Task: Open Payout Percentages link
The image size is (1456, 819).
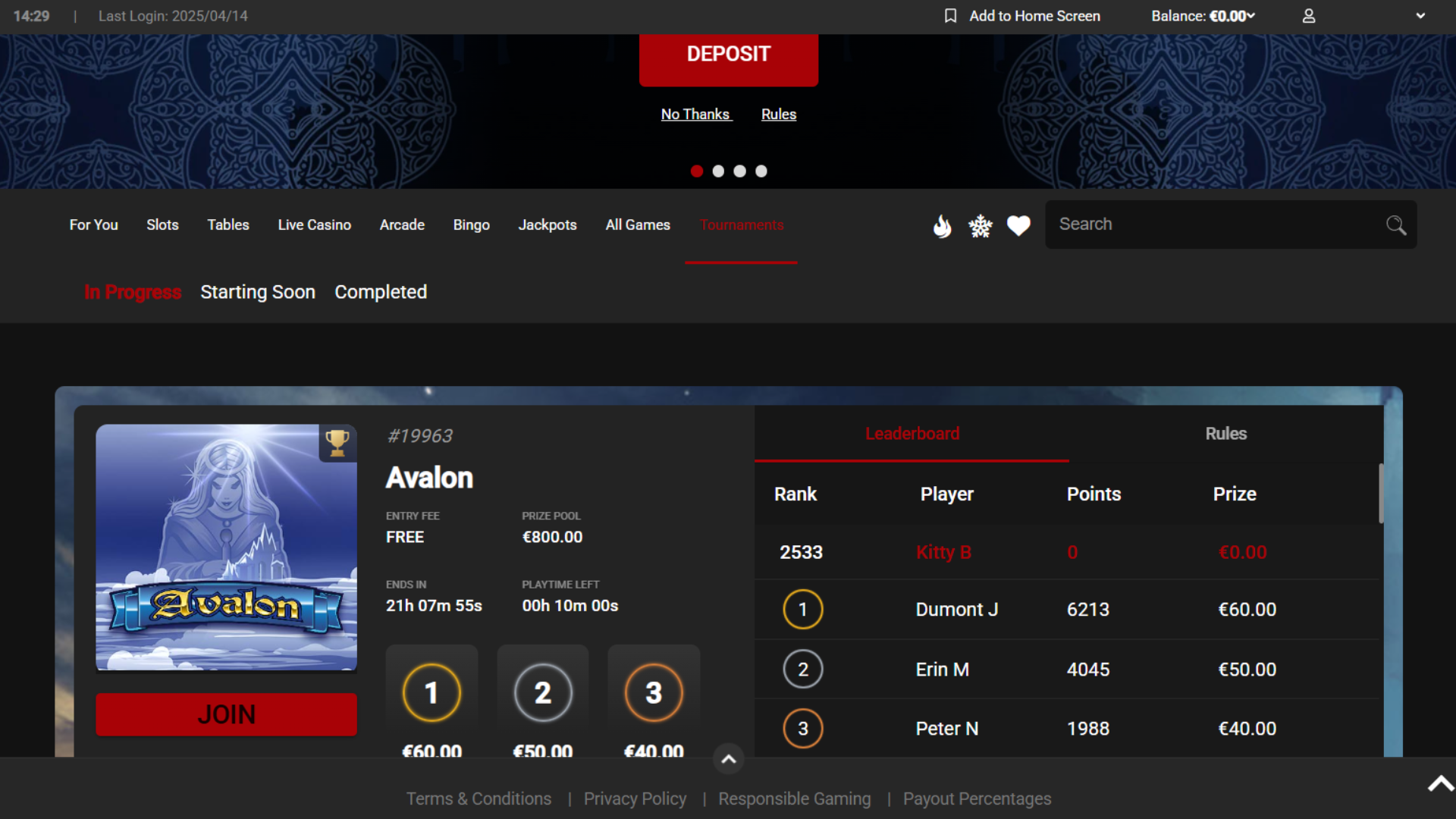Action: (x=977, y=799)
